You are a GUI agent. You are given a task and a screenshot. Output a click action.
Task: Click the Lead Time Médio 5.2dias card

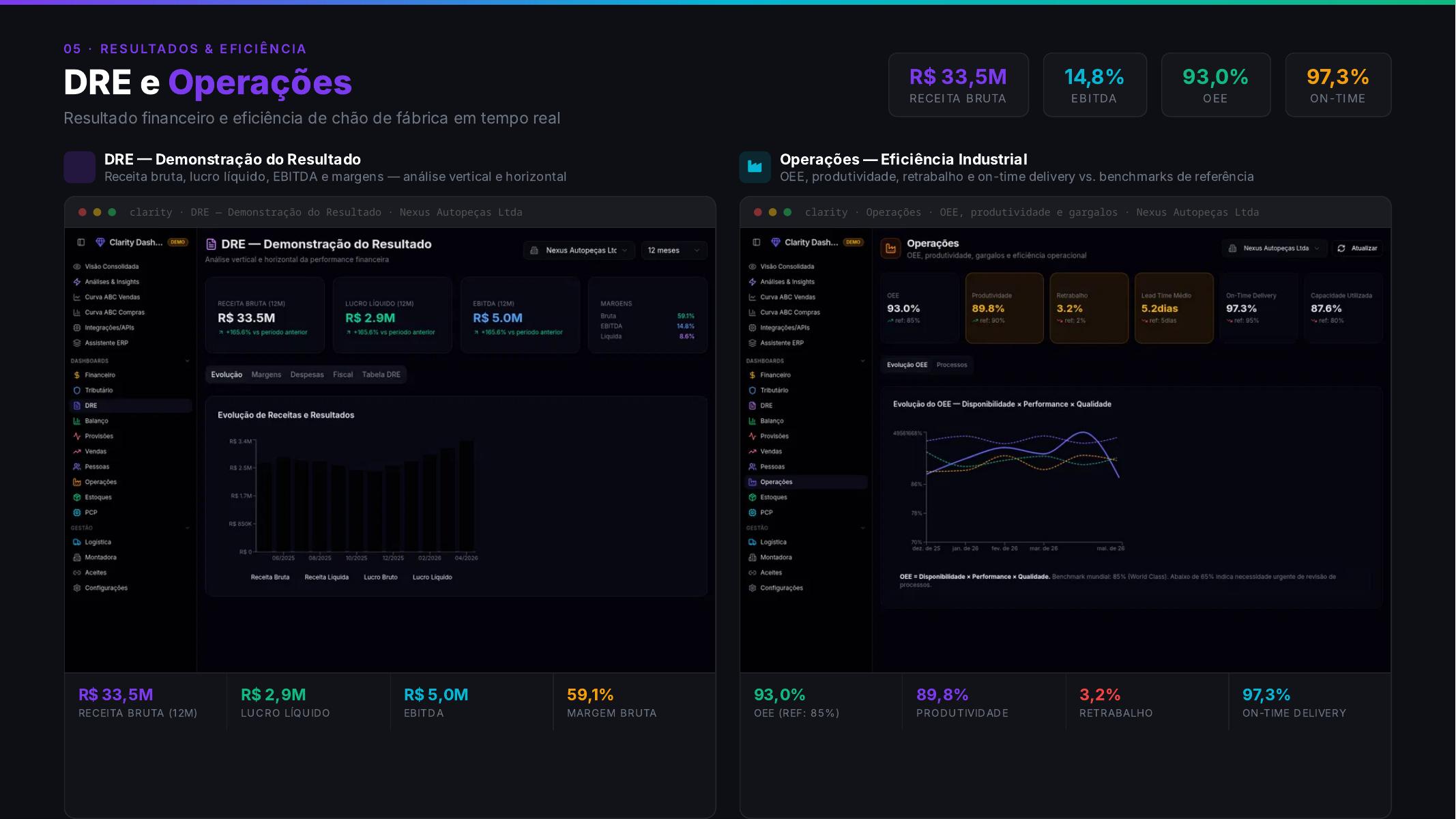[1174, 308]
